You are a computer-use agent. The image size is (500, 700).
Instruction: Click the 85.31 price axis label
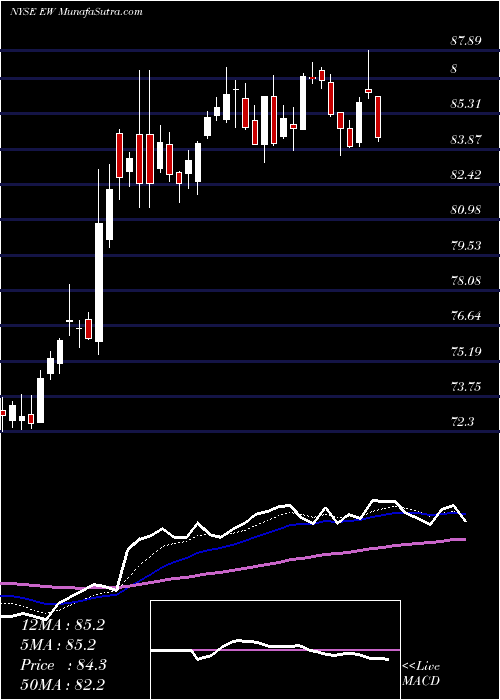pyautogui.click(x=466, y=104)
